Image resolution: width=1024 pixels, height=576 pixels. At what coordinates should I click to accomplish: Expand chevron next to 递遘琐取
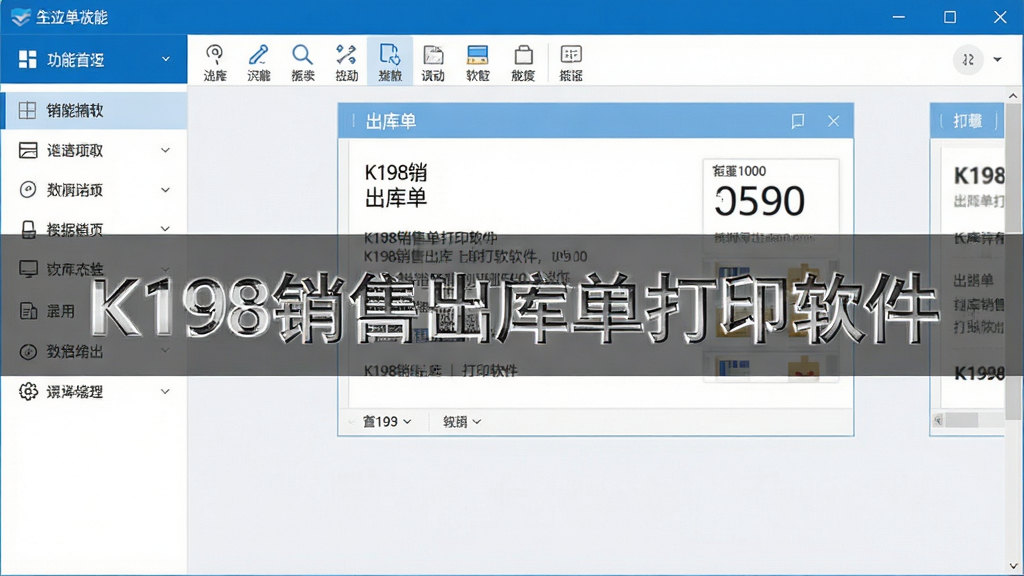tap(166, 150)
